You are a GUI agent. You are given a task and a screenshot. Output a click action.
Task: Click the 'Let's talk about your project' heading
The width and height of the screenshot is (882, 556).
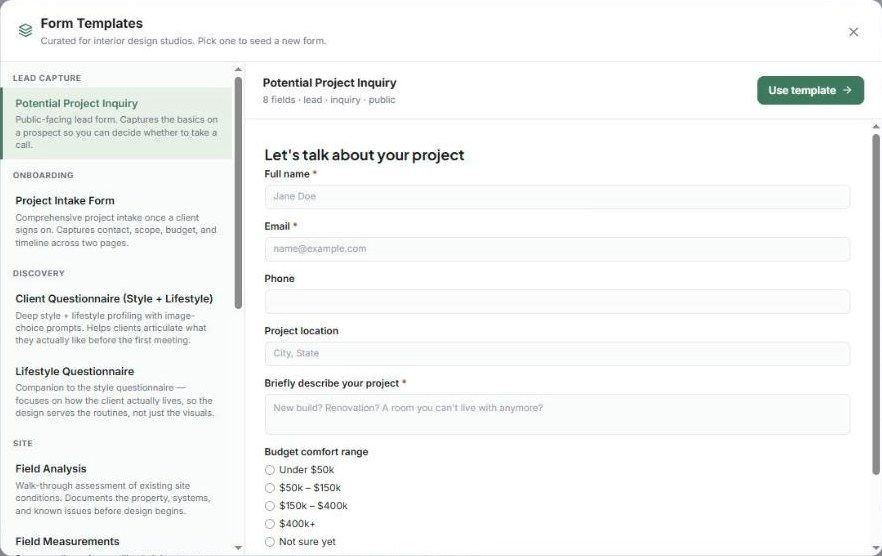coord(364,155)
